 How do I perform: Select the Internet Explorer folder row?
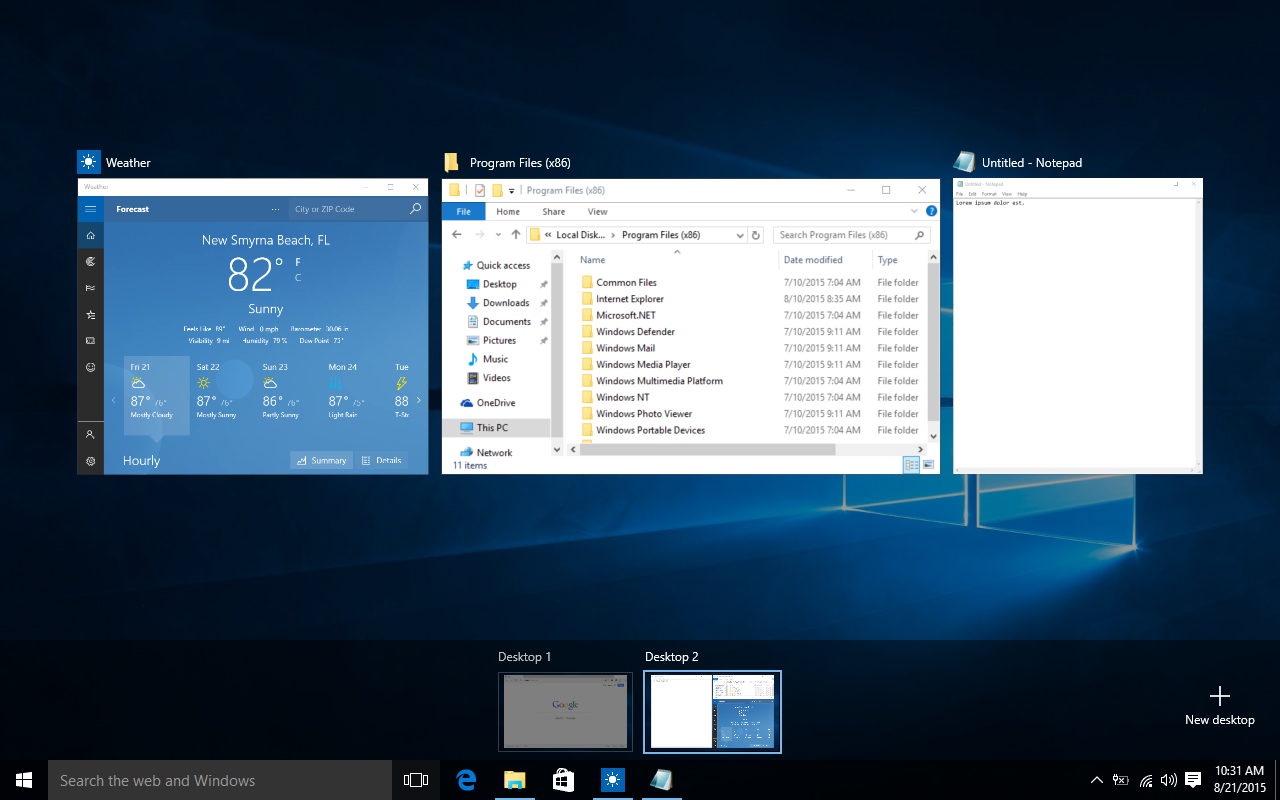pos(750,299)
